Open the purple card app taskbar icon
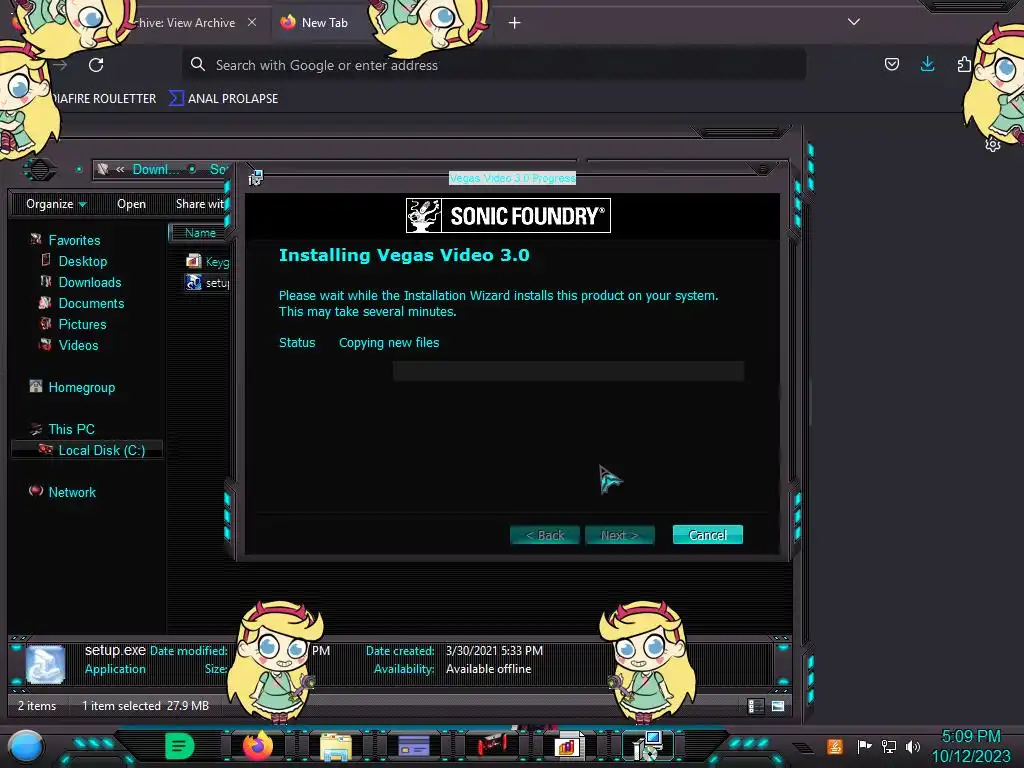This screenshot has height=768, width=1024. (413, 746)
